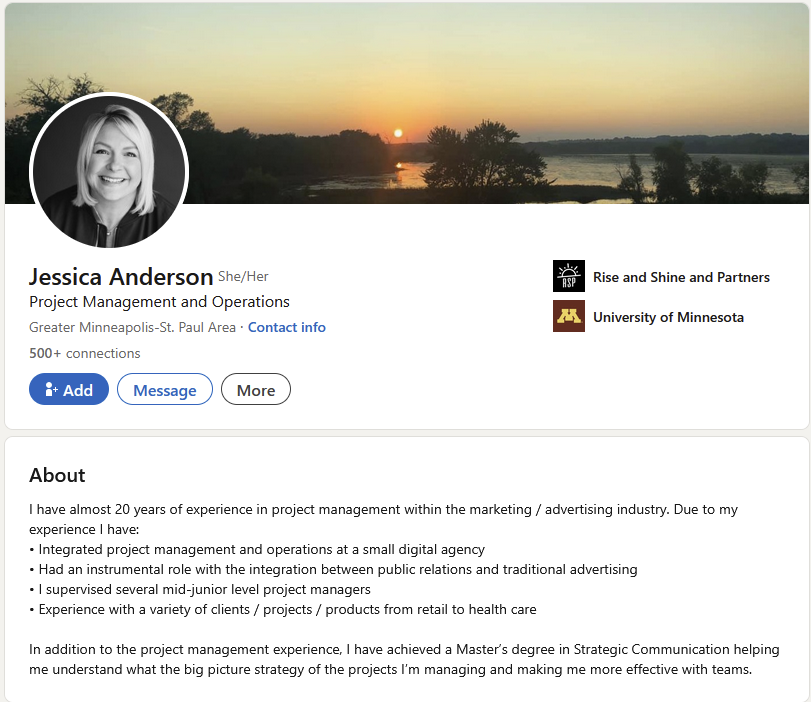Click the University of Minnesota text
The height and width of the screenshot is (702, 811).
[668, 316]
